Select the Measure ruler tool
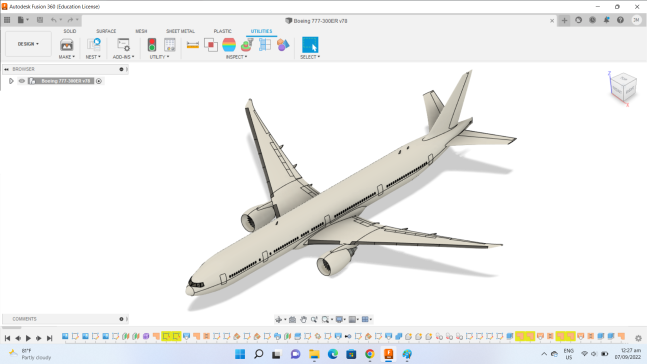 tap(193, 45)
